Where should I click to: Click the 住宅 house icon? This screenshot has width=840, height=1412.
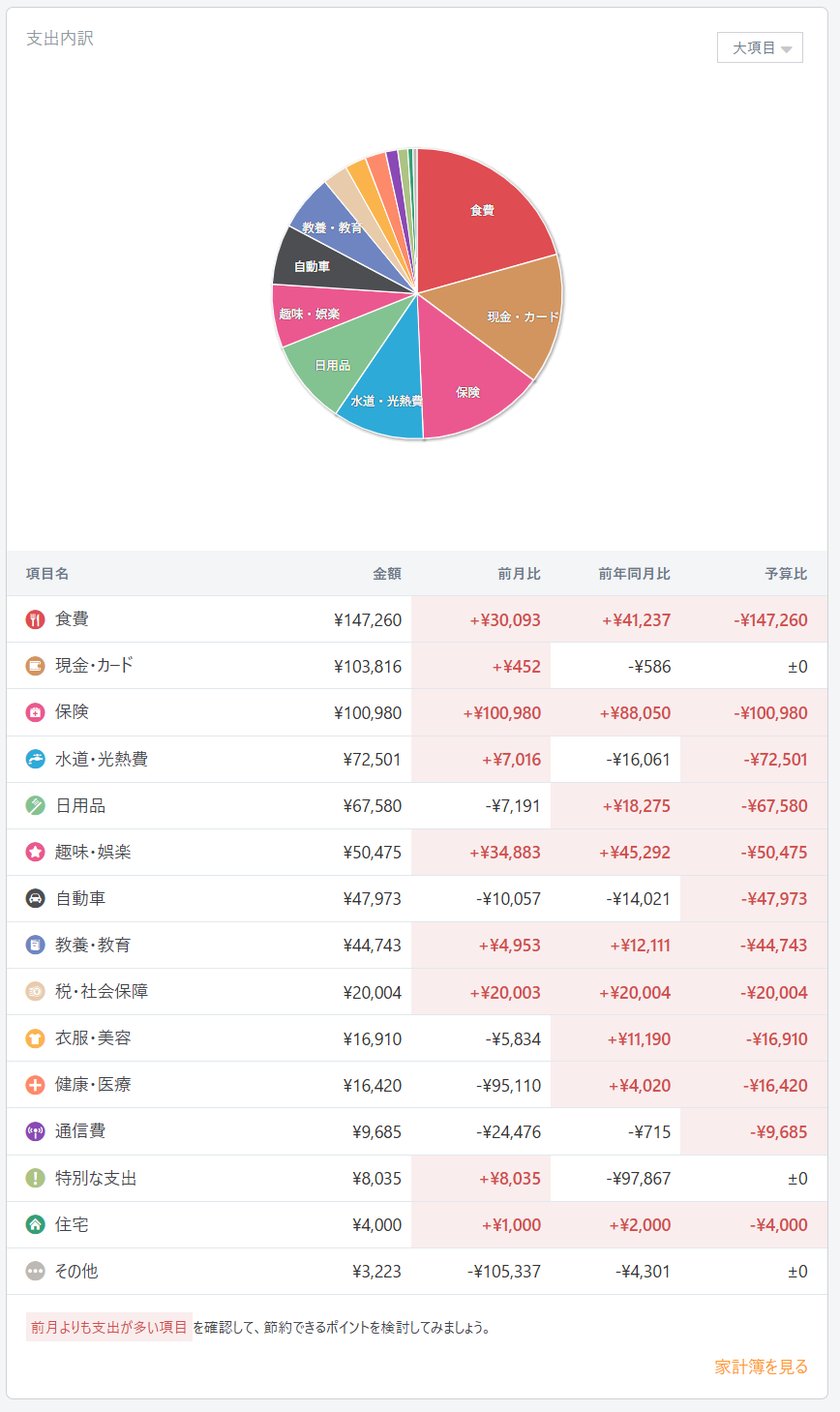36,1224
